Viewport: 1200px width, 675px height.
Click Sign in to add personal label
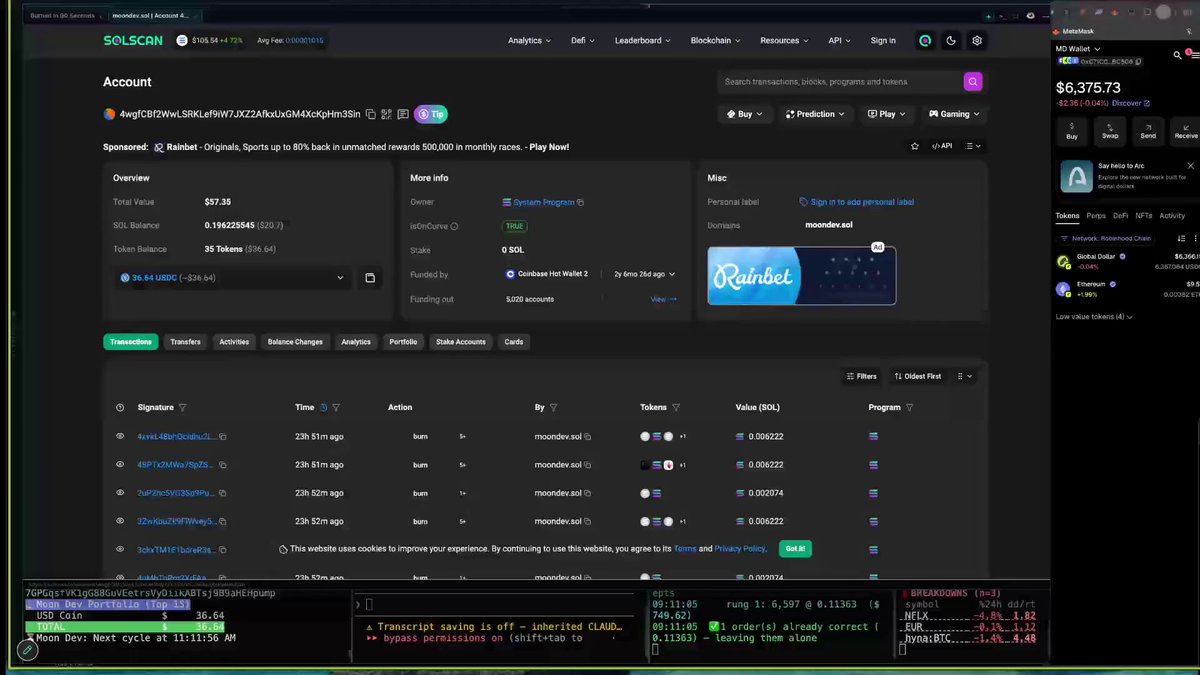pos(856,202)
